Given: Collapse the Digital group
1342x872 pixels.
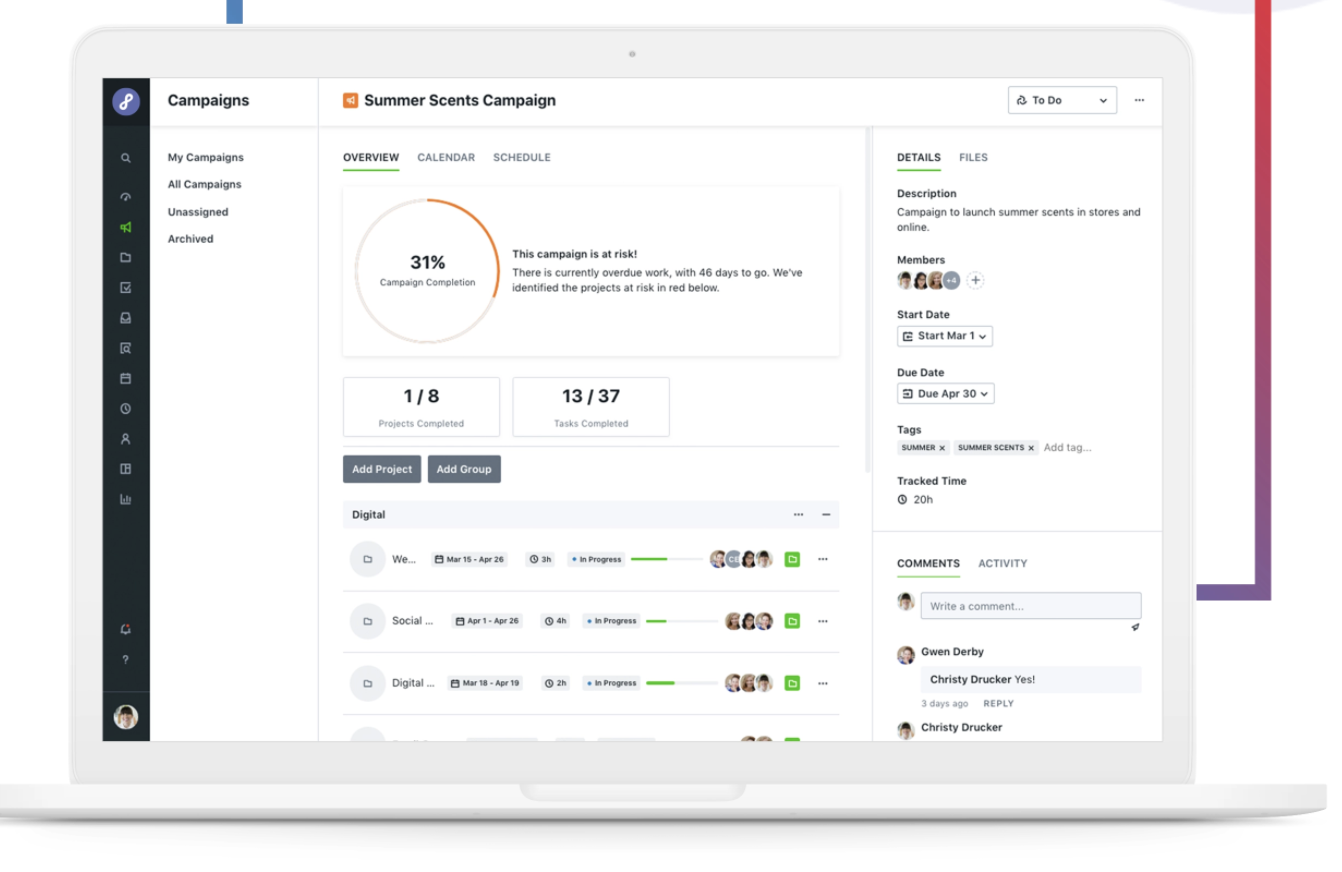Looking at the screenshot, I should (x=826, y=515).
